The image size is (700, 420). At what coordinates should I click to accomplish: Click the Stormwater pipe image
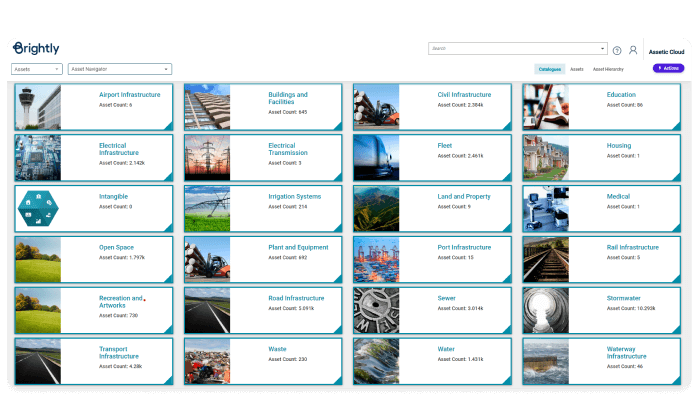[x=545, y=310]
